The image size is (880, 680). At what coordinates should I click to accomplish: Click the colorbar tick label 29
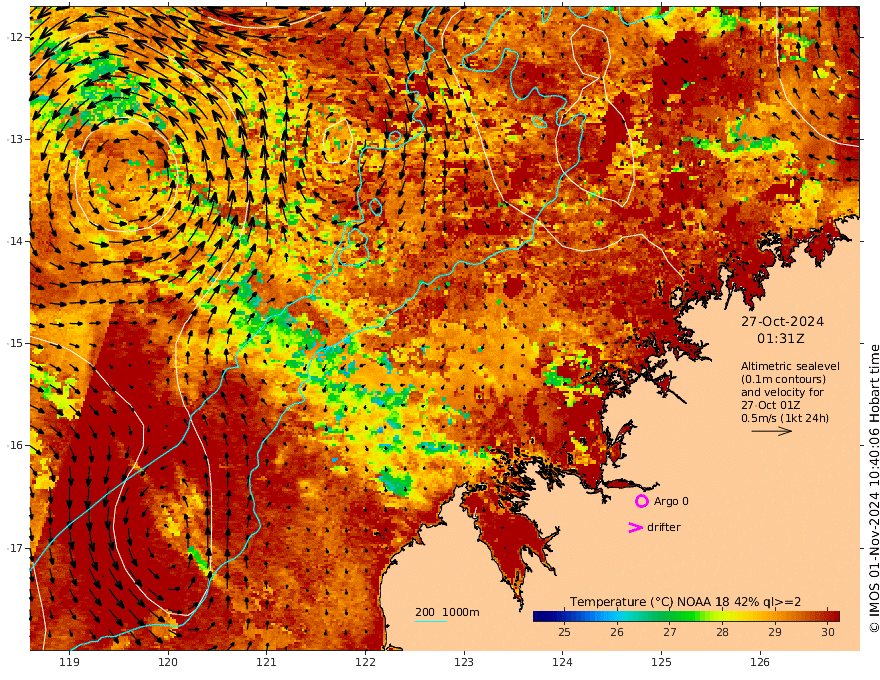pyautogui.click(x=775, y=632)
